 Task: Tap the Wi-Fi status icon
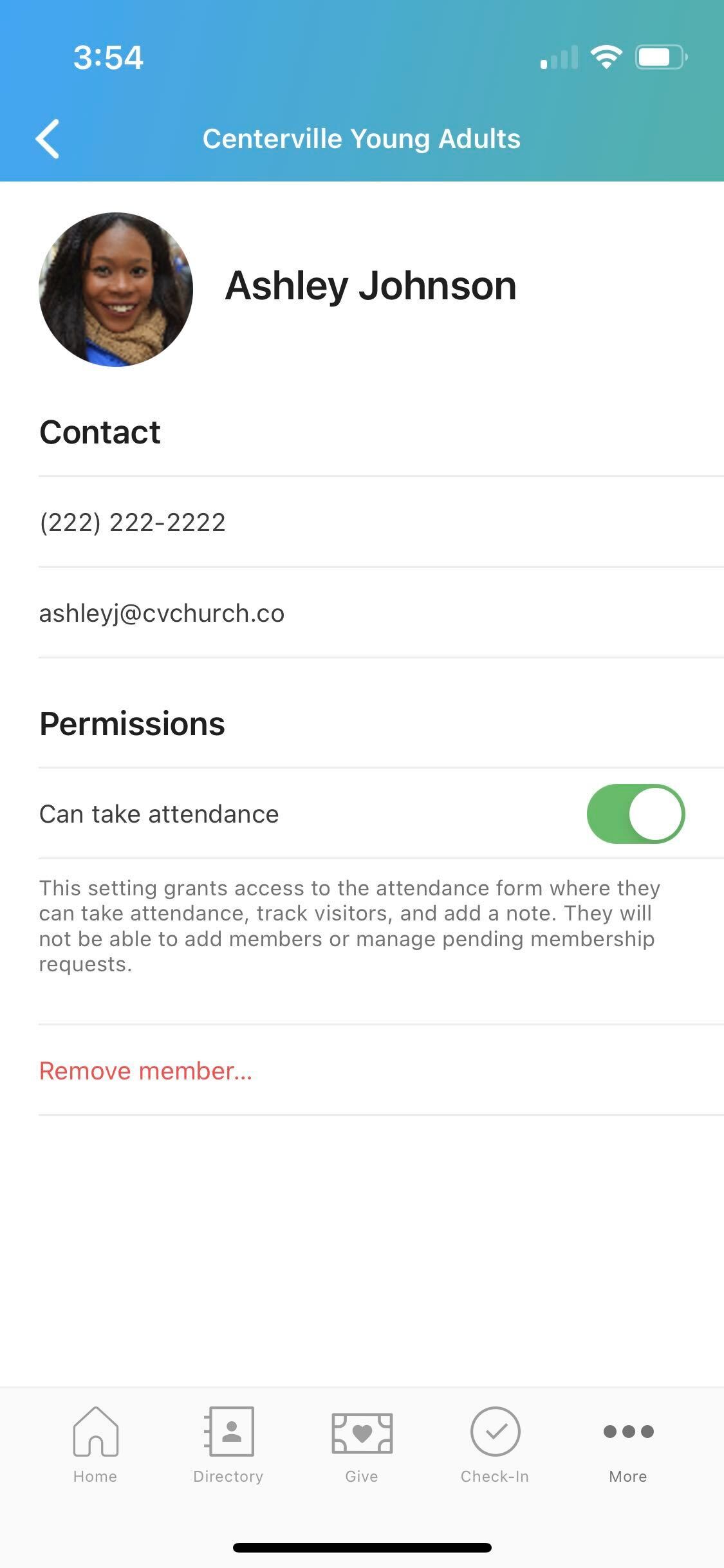606,57
